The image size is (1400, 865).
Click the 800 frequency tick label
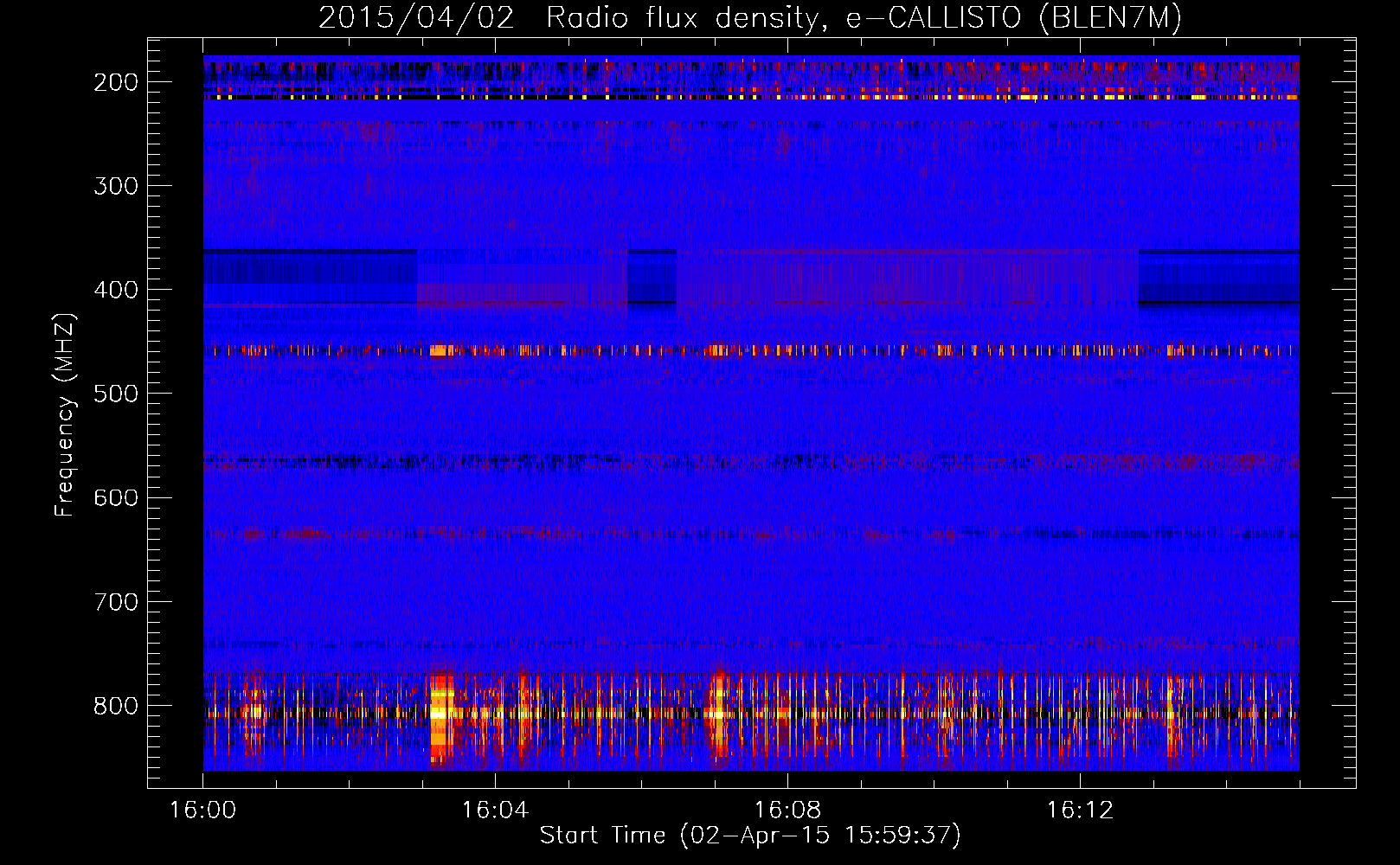click(x=116, y=706)
